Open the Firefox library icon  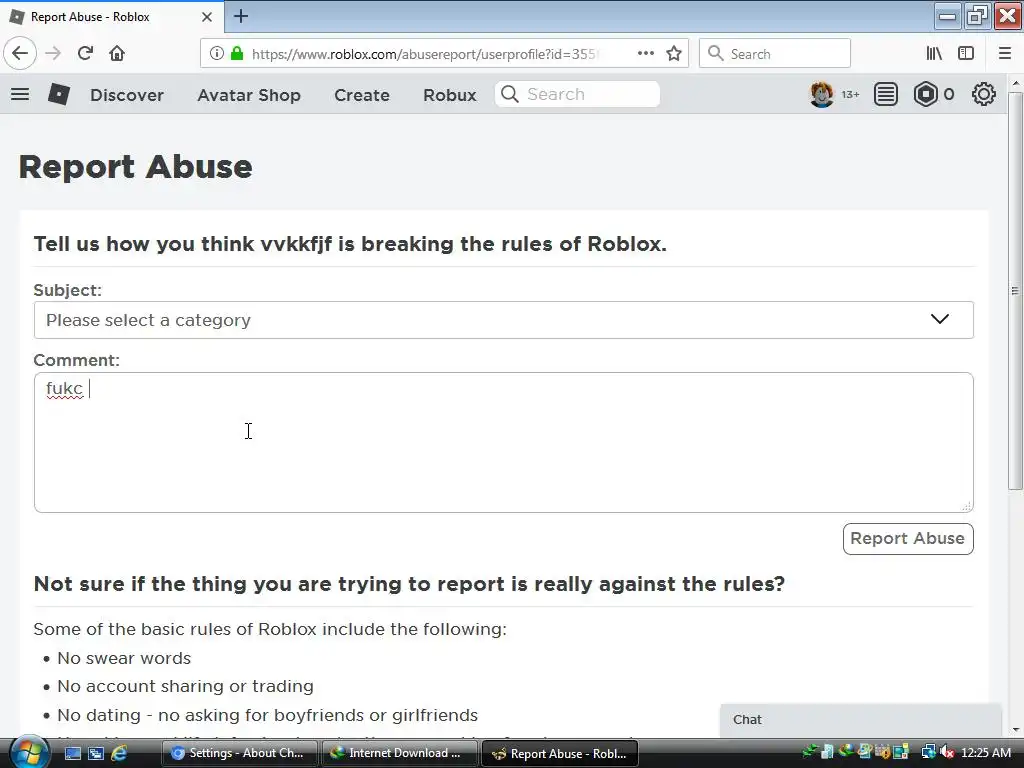click(x=934, y=54)
